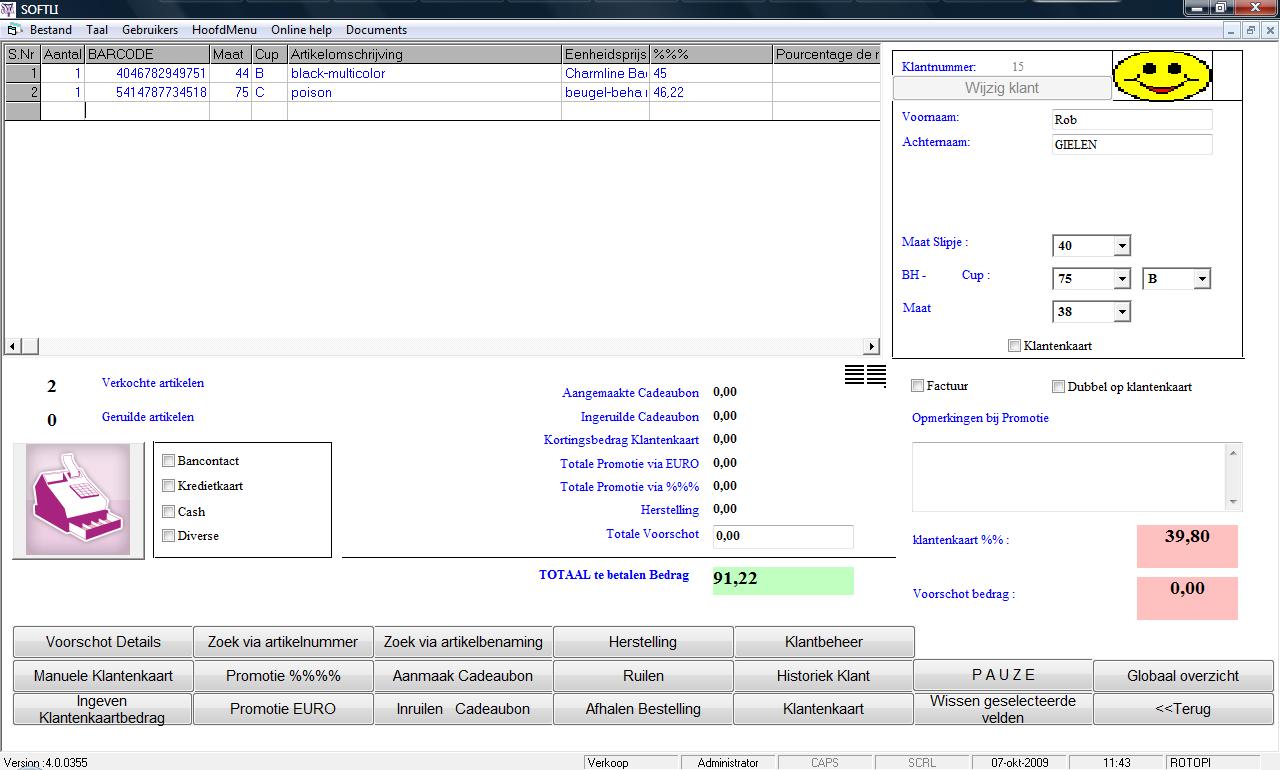Click the table's horizontal scrollbar left arrow

(13, 346)
